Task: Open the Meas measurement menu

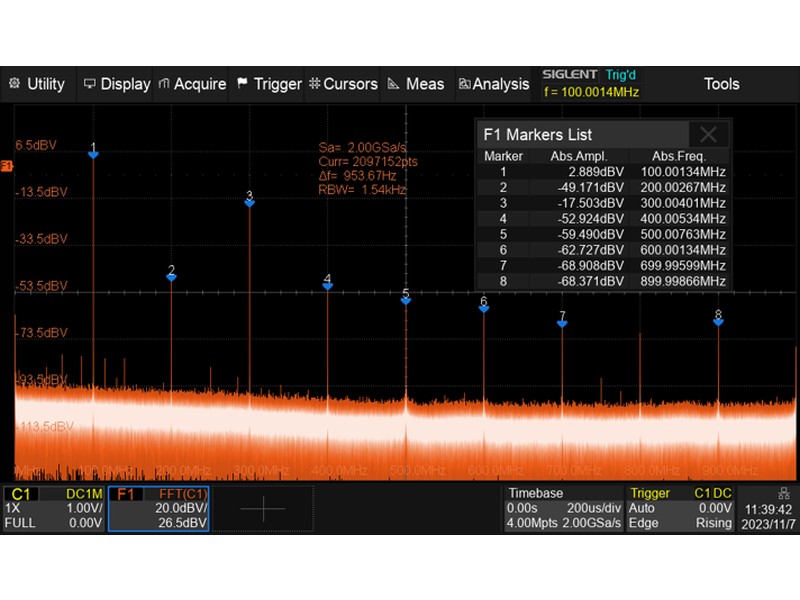Action: 416,84
